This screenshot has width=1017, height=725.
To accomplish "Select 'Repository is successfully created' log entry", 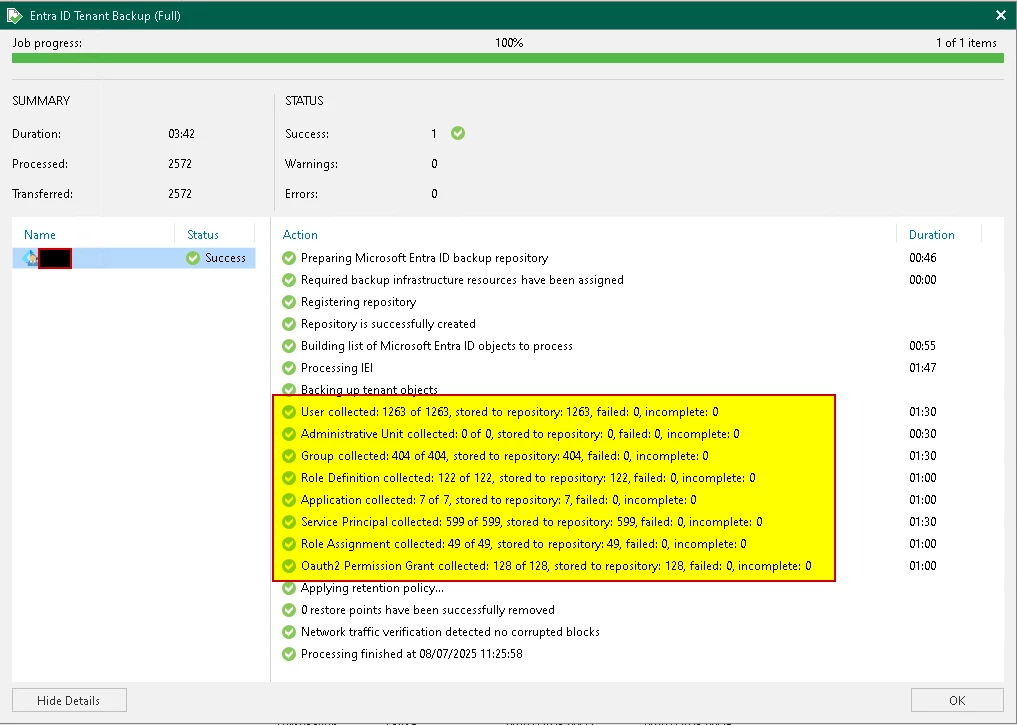I will 388,324.
